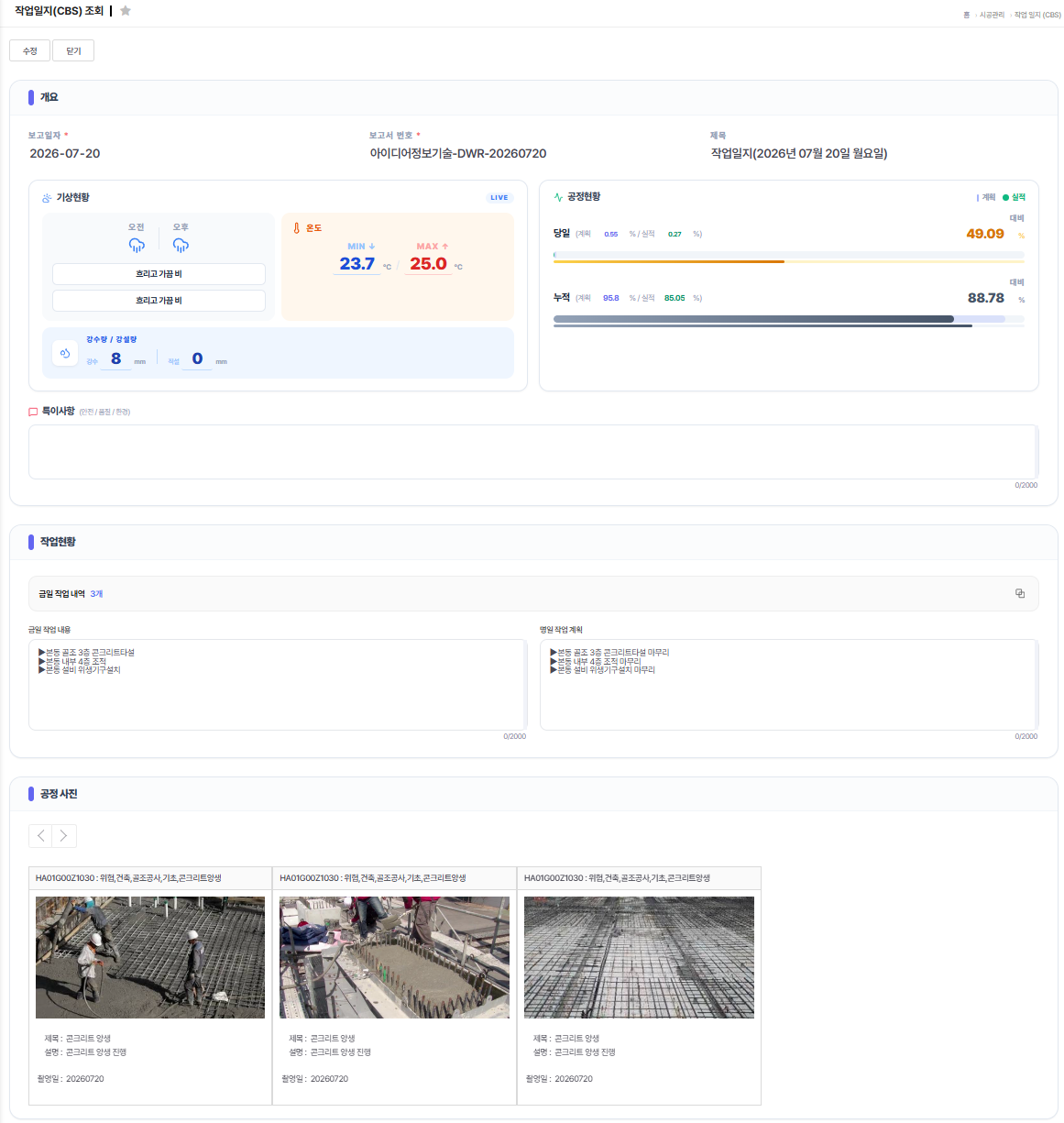Screen dimensions: 1064x1123
Task: Click the 수정 edit button
Action: click(29, 51)
